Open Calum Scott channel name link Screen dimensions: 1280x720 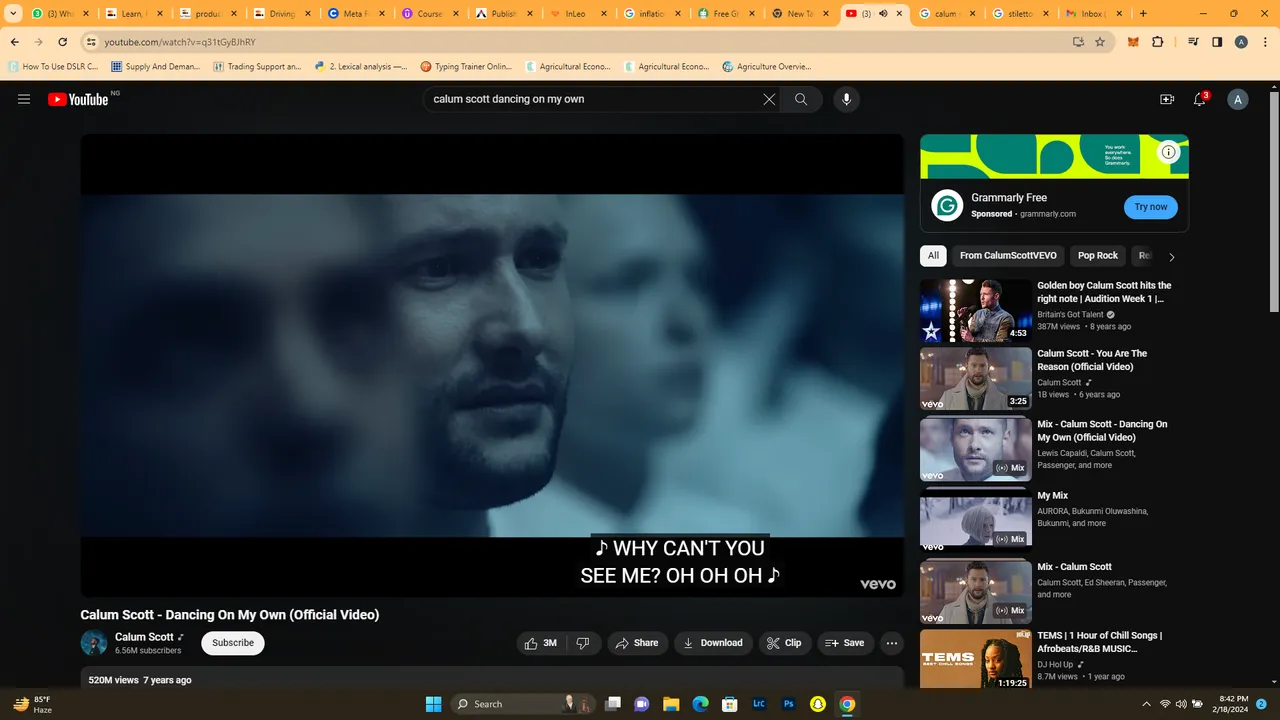(x=144, y=637)
